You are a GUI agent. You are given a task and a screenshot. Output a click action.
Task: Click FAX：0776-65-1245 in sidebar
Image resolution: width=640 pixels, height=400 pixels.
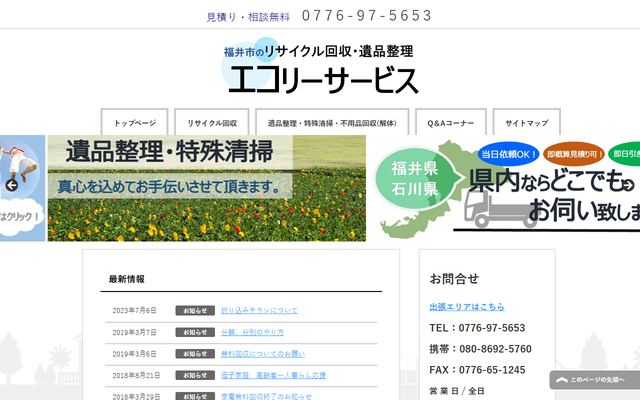tap(477, 370)
